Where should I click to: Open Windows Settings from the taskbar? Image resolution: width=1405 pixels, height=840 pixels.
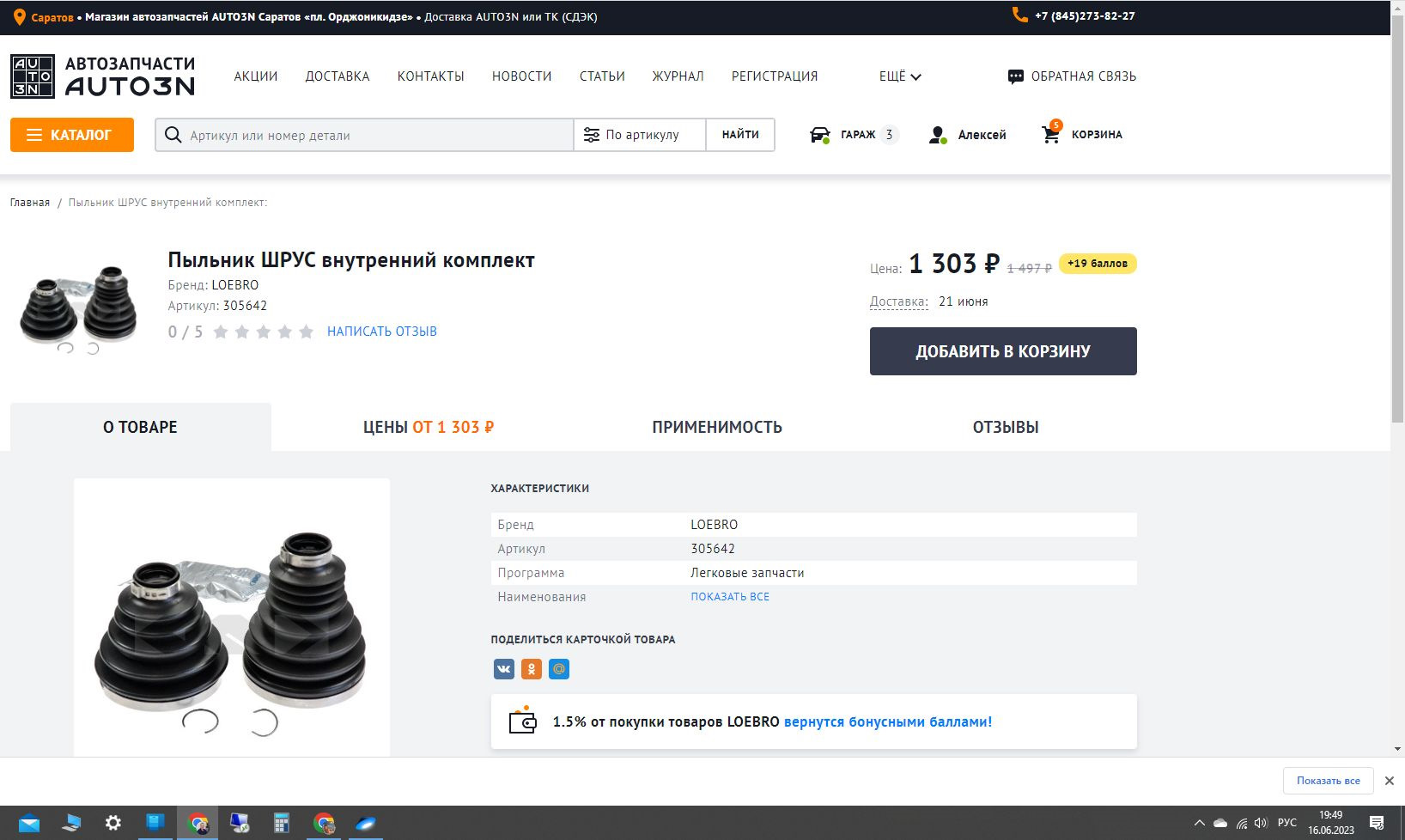pos(113,823)
